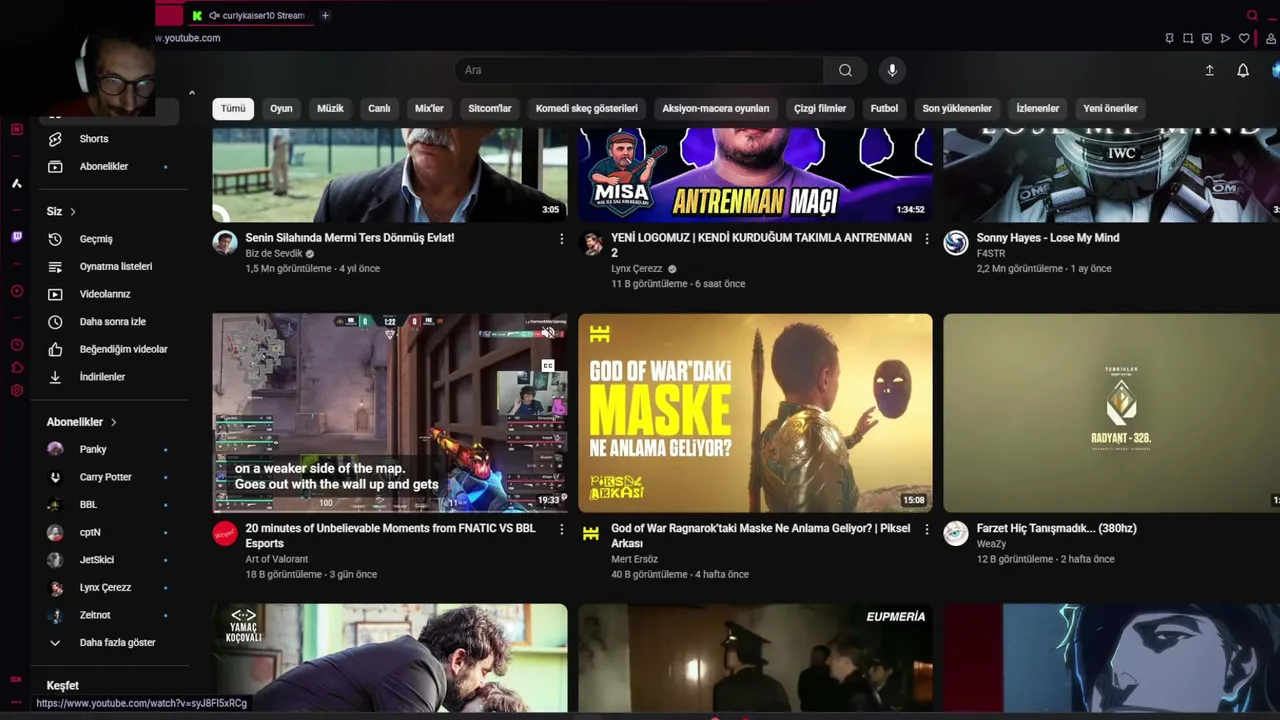Click the pin icon in the browser toolbar

coord(1169,38)
